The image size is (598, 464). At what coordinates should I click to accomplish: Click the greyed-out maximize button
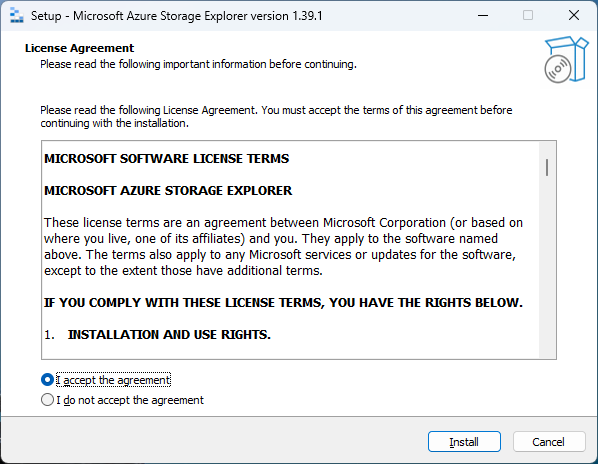528,16
